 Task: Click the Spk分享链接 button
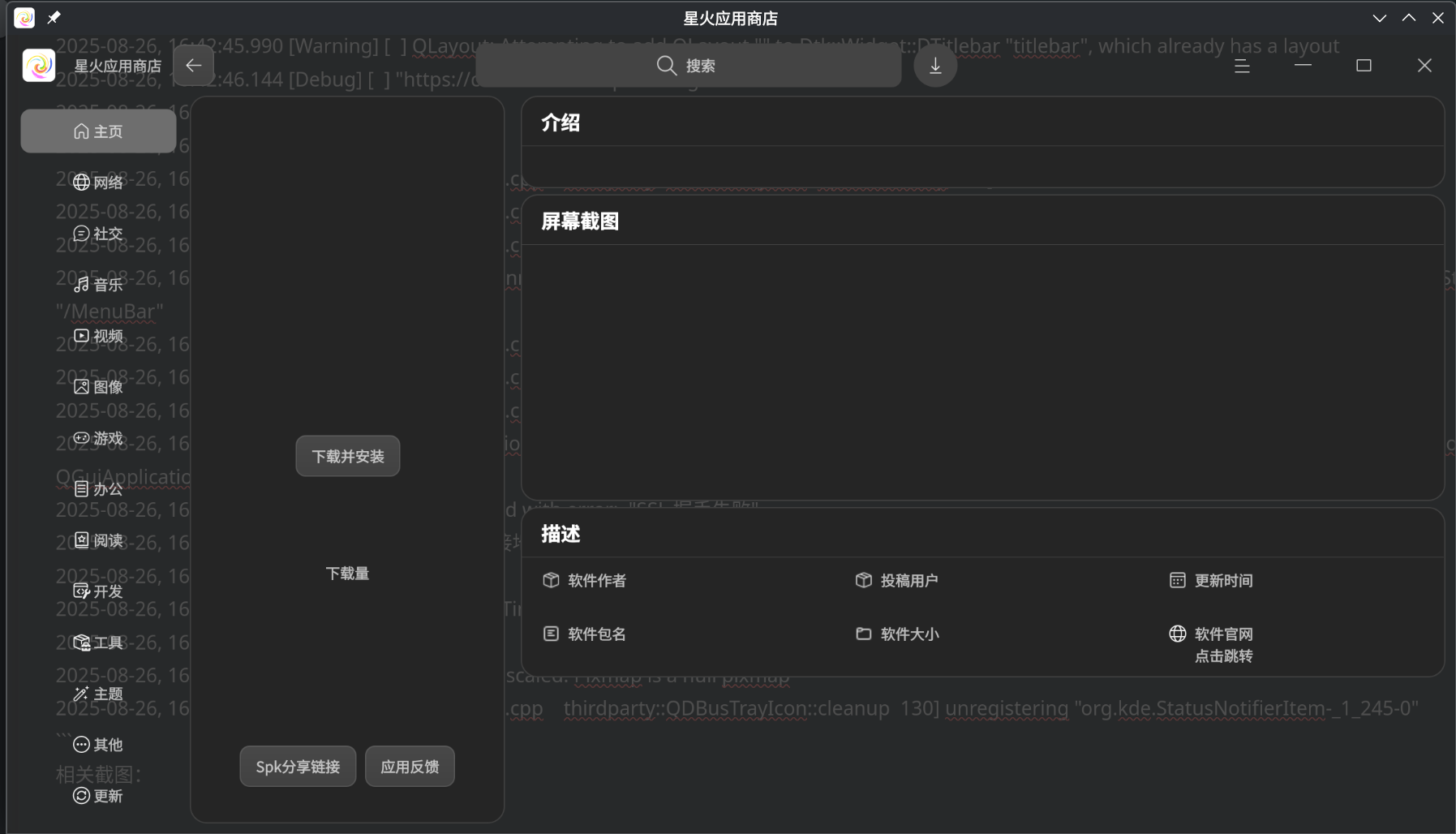pyautogui.click(x=298, y=767)
